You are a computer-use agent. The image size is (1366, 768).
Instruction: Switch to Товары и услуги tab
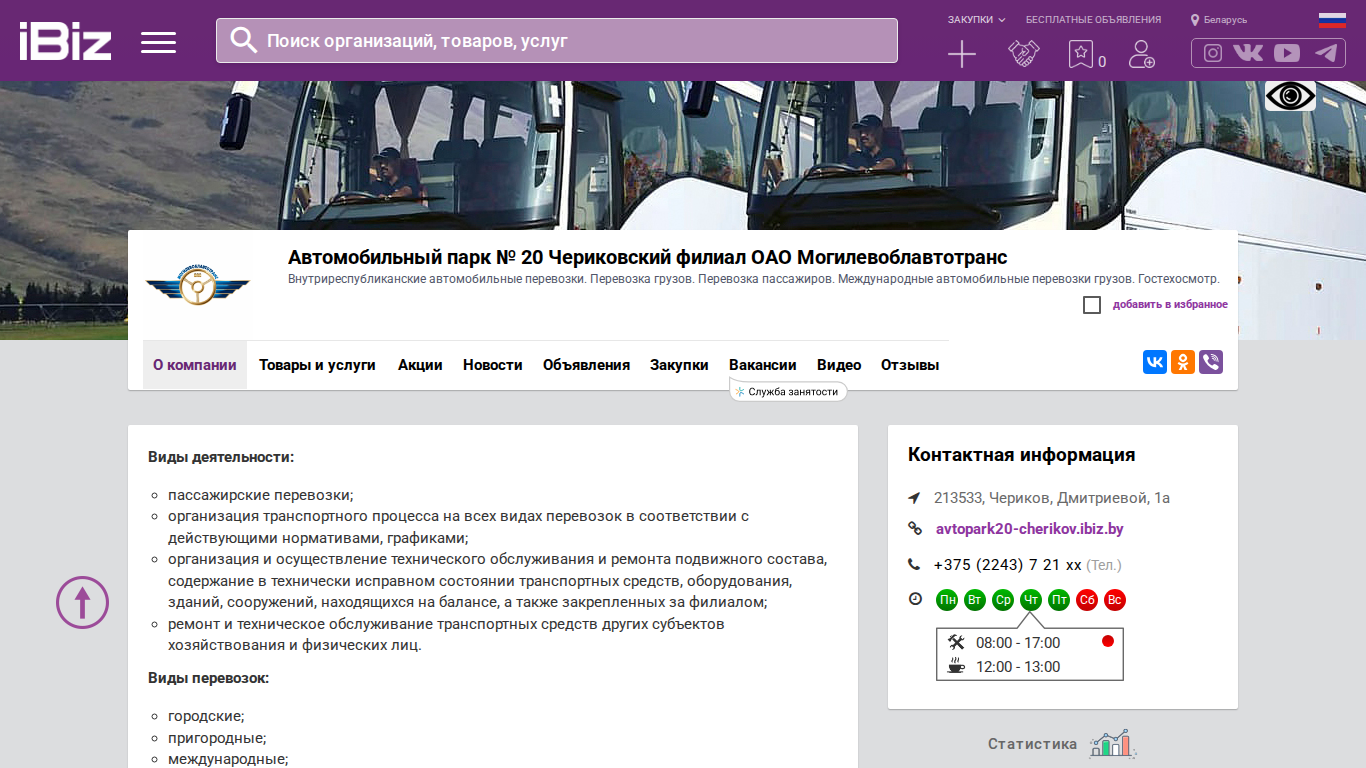317,365
